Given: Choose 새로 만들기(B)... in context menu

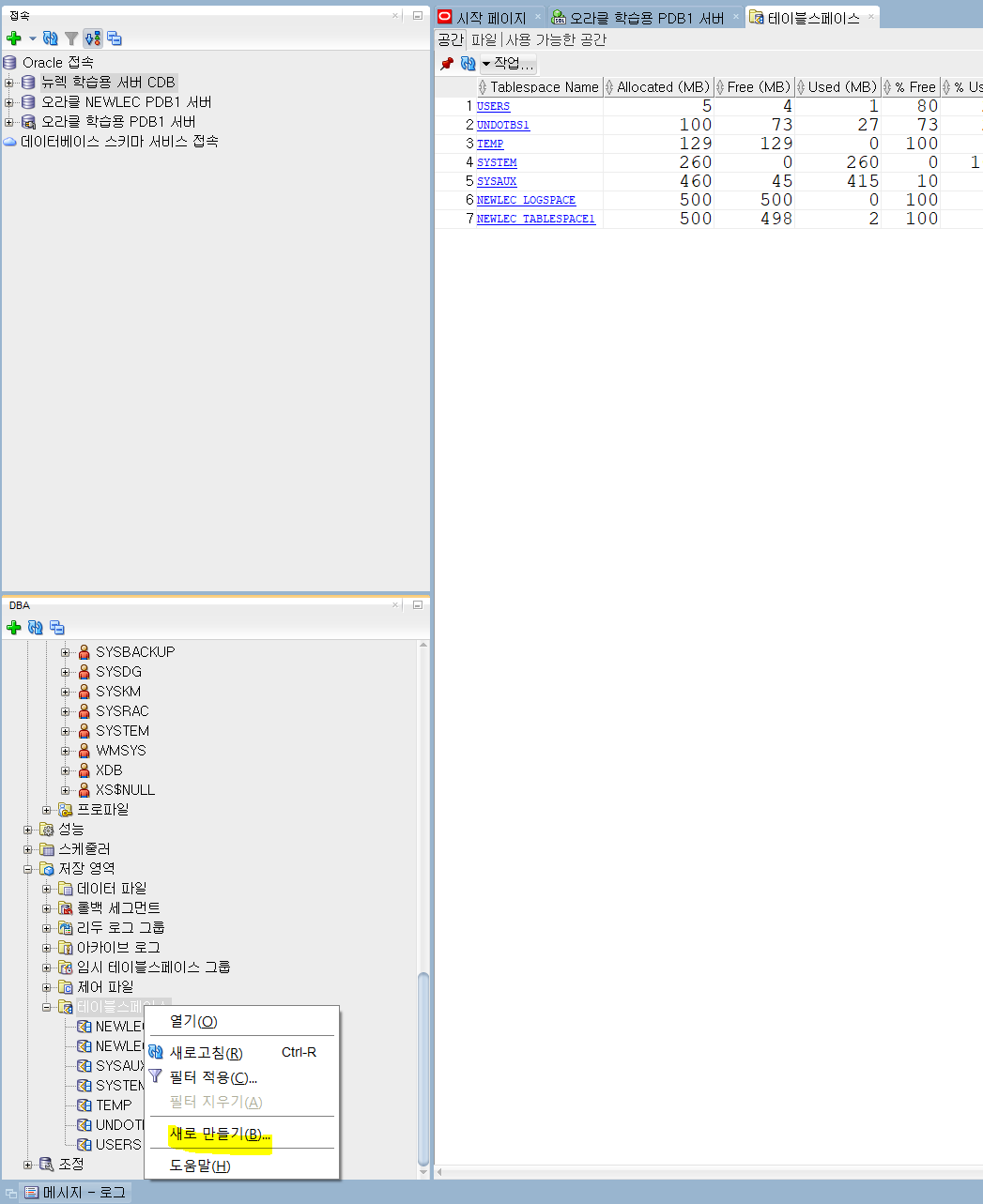Looking at the screenshot, I should tap(241, 1135).
